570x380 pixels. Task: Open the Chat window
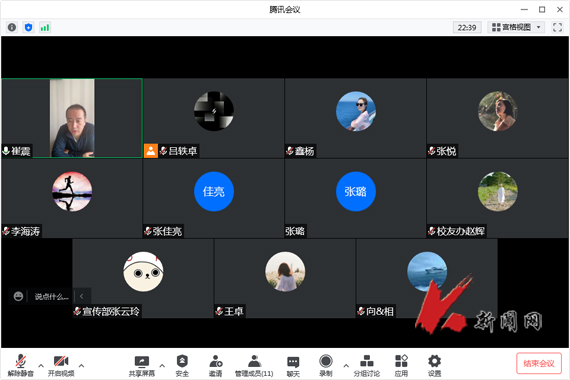click(x=293, y=365)
